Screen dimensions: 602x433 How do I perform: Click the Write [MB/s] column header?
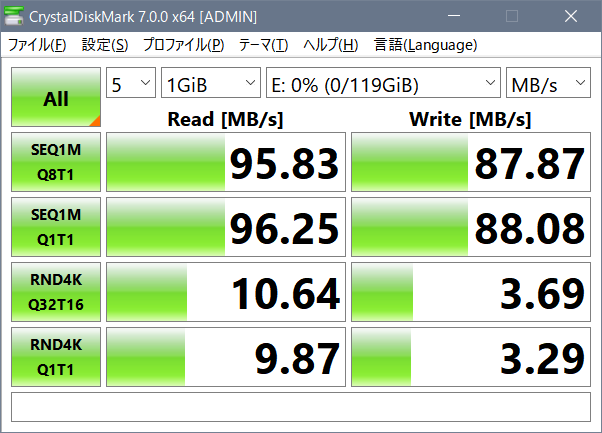471,119
